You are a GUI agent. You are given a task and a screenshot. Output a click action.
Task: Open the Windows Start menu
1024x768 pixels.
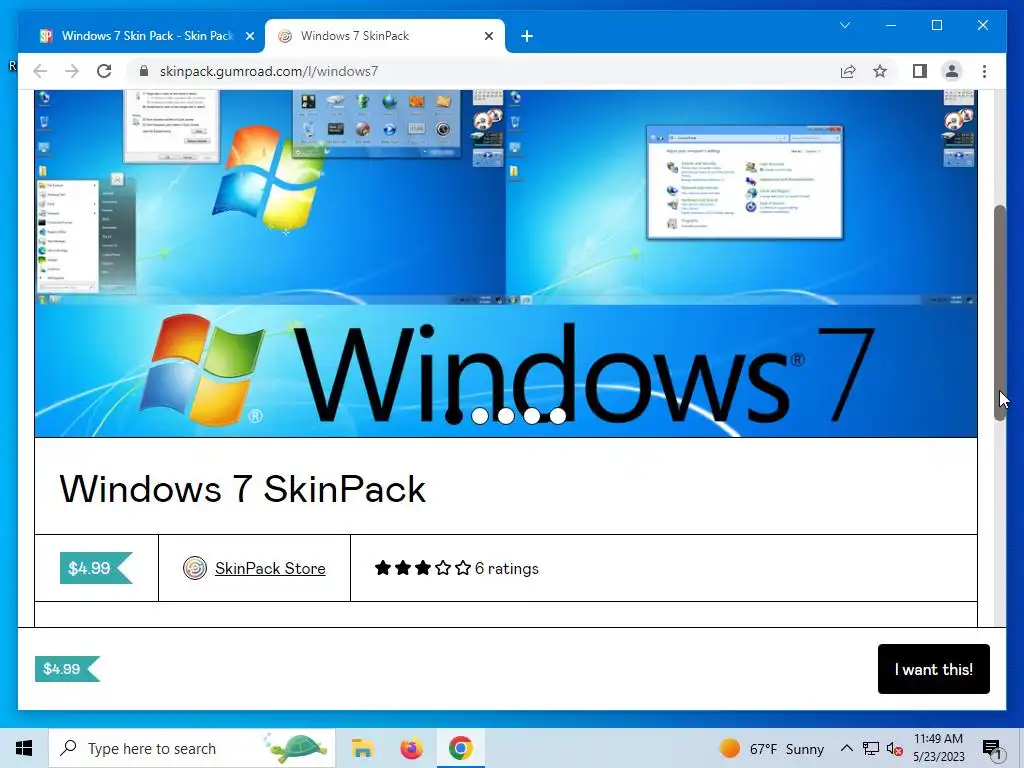[x=24, y=748]
